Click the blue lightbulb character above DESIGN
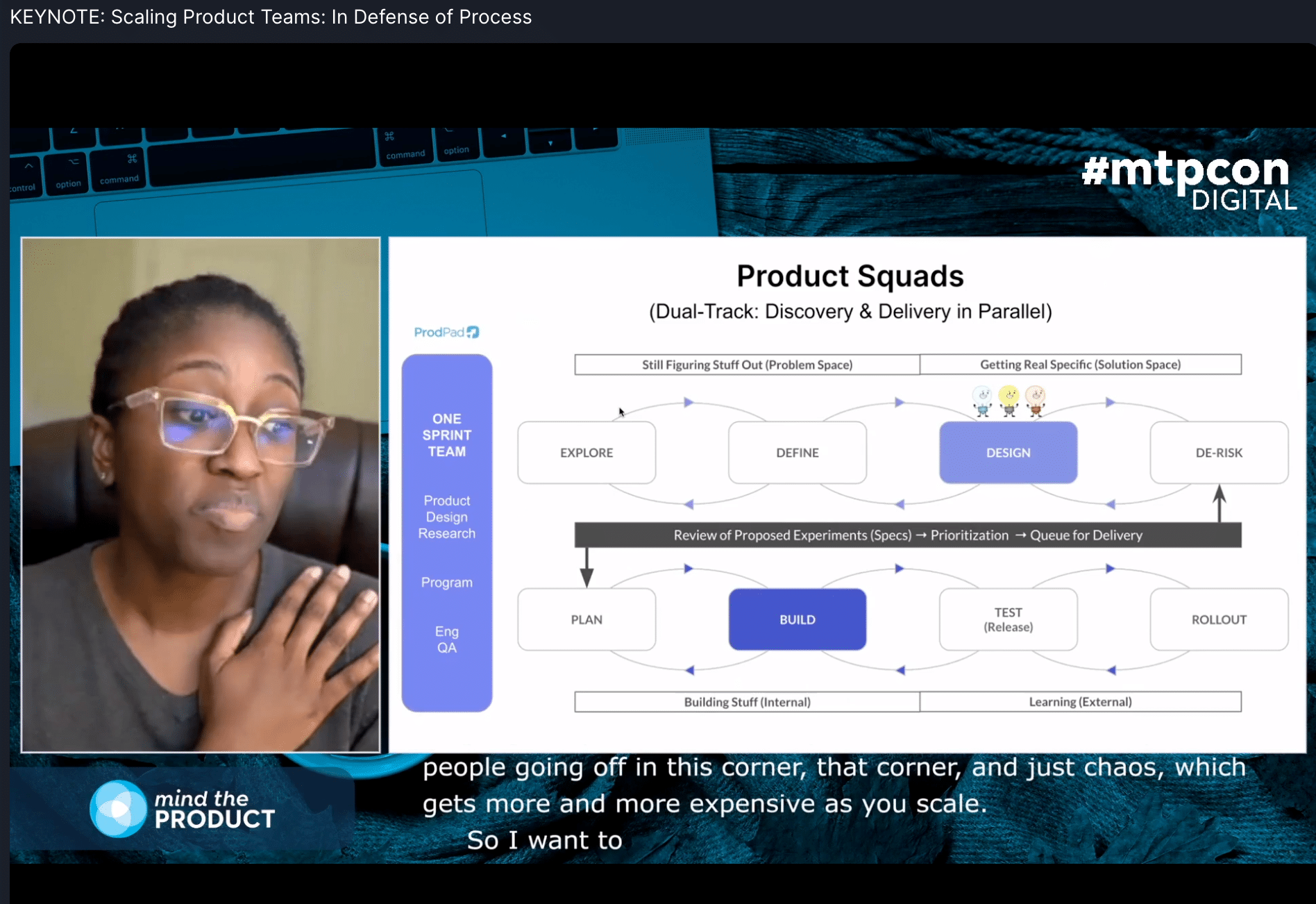This screenshot has width=1316, height=904. 982,401
